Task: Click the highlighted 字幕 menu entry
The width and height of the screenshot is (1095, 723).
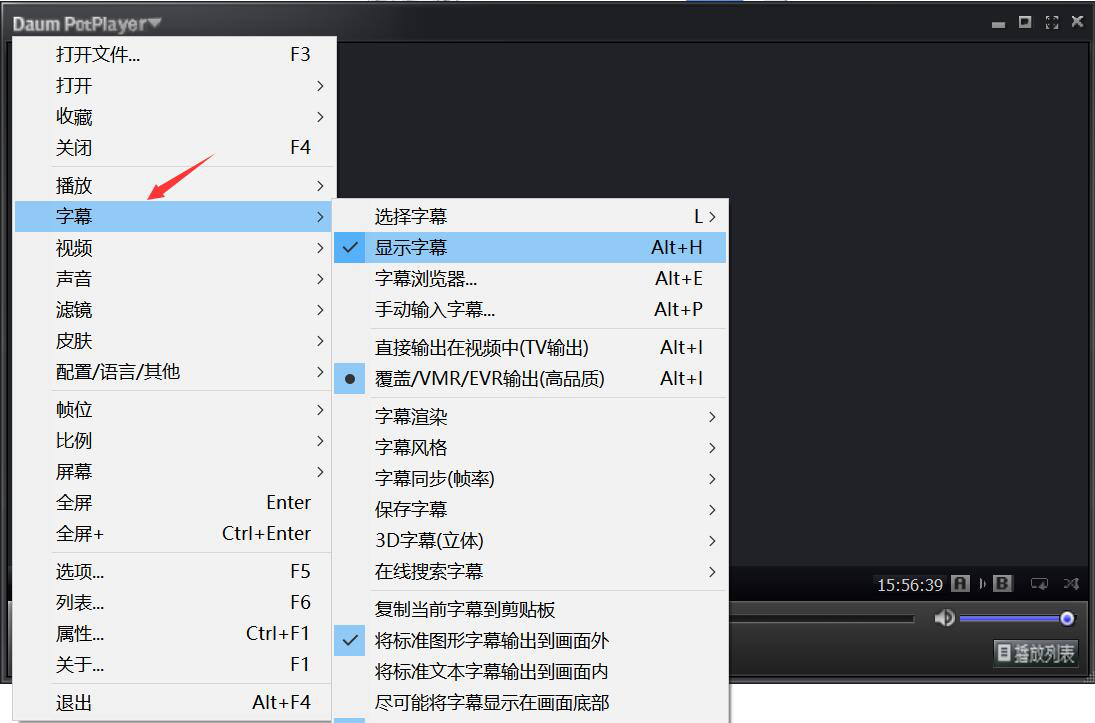Action: (x=175, y=217)
